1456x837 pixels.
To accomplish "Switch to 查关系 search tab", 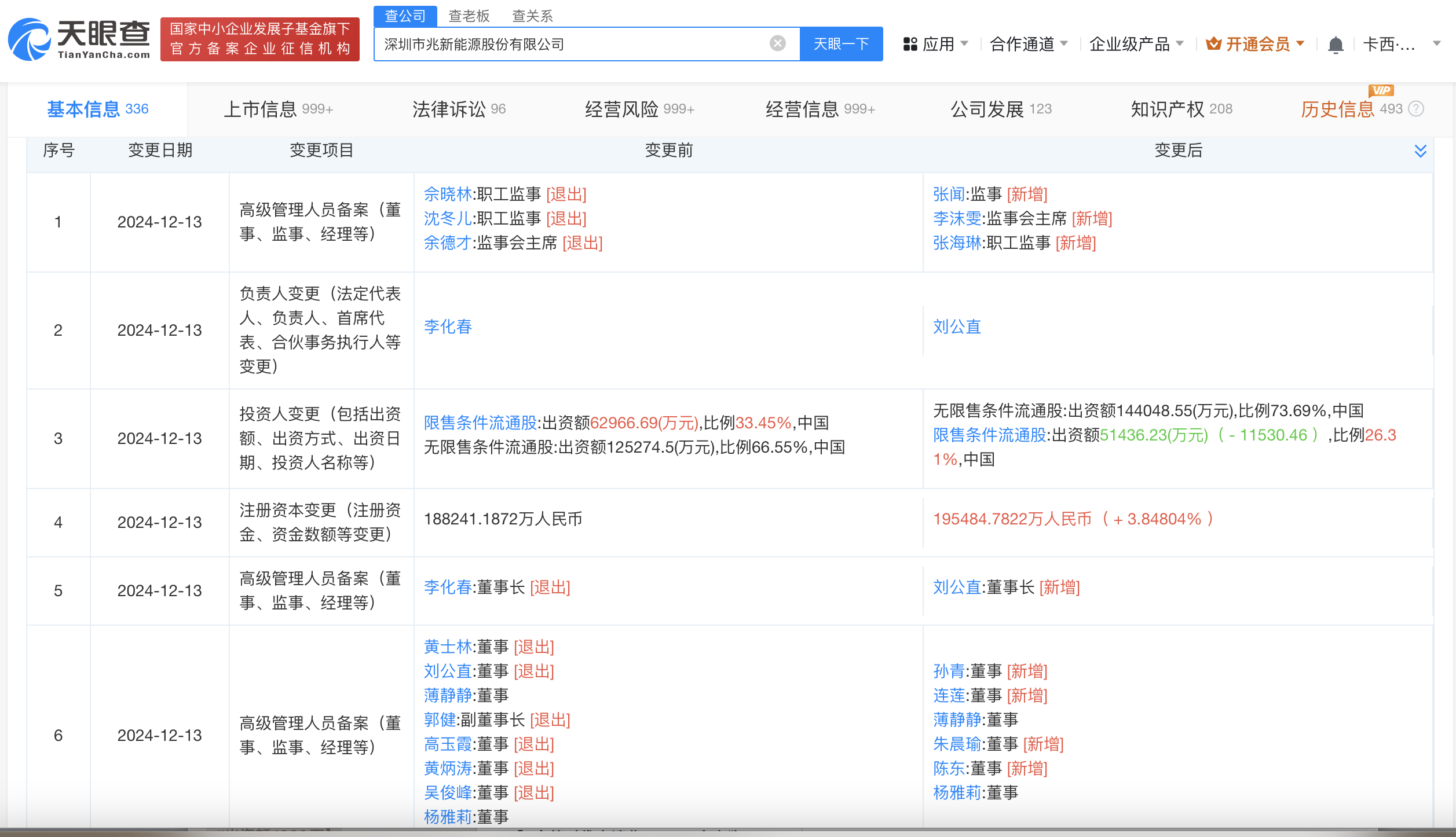I will 532,16.
